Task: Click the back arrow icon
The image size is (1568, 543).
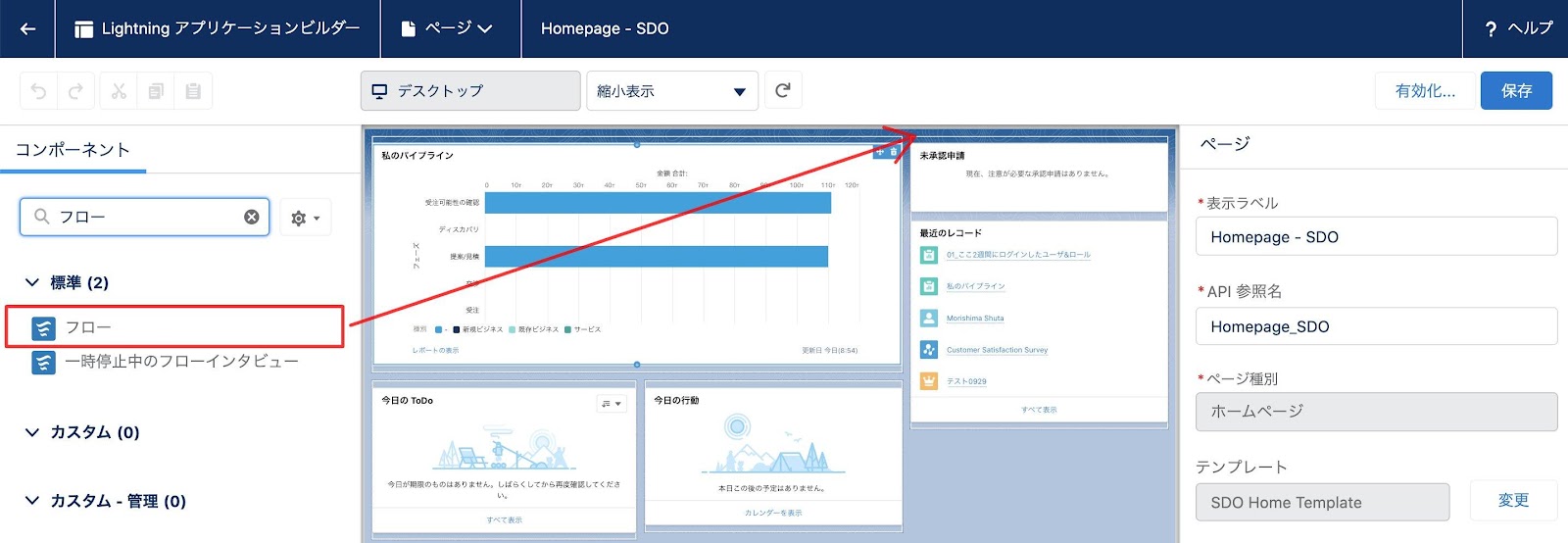Action: [x=27, y=28]
